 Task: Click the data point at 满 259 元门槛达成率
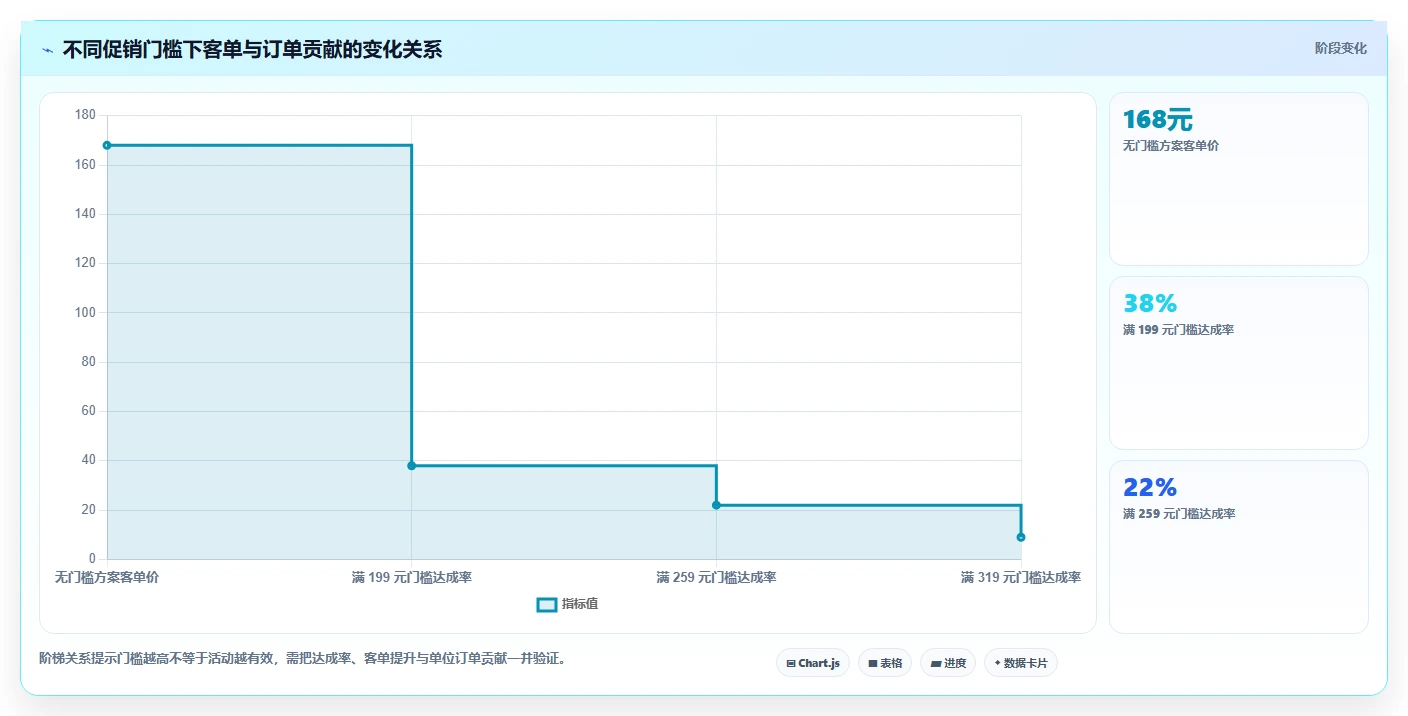(x=716, y=505)
